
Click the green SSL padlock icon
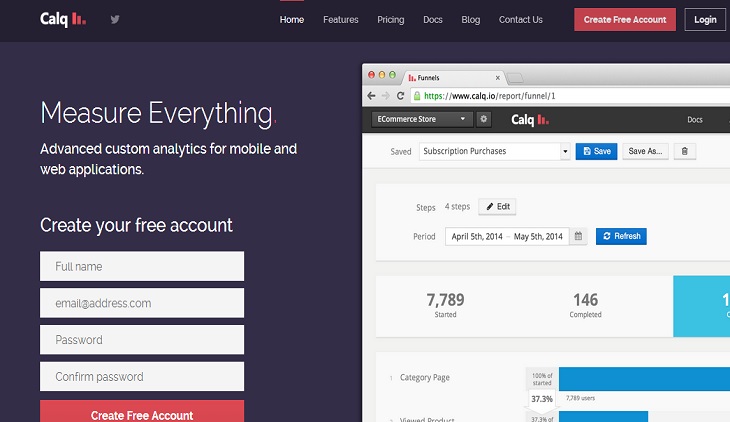(417, 96)
